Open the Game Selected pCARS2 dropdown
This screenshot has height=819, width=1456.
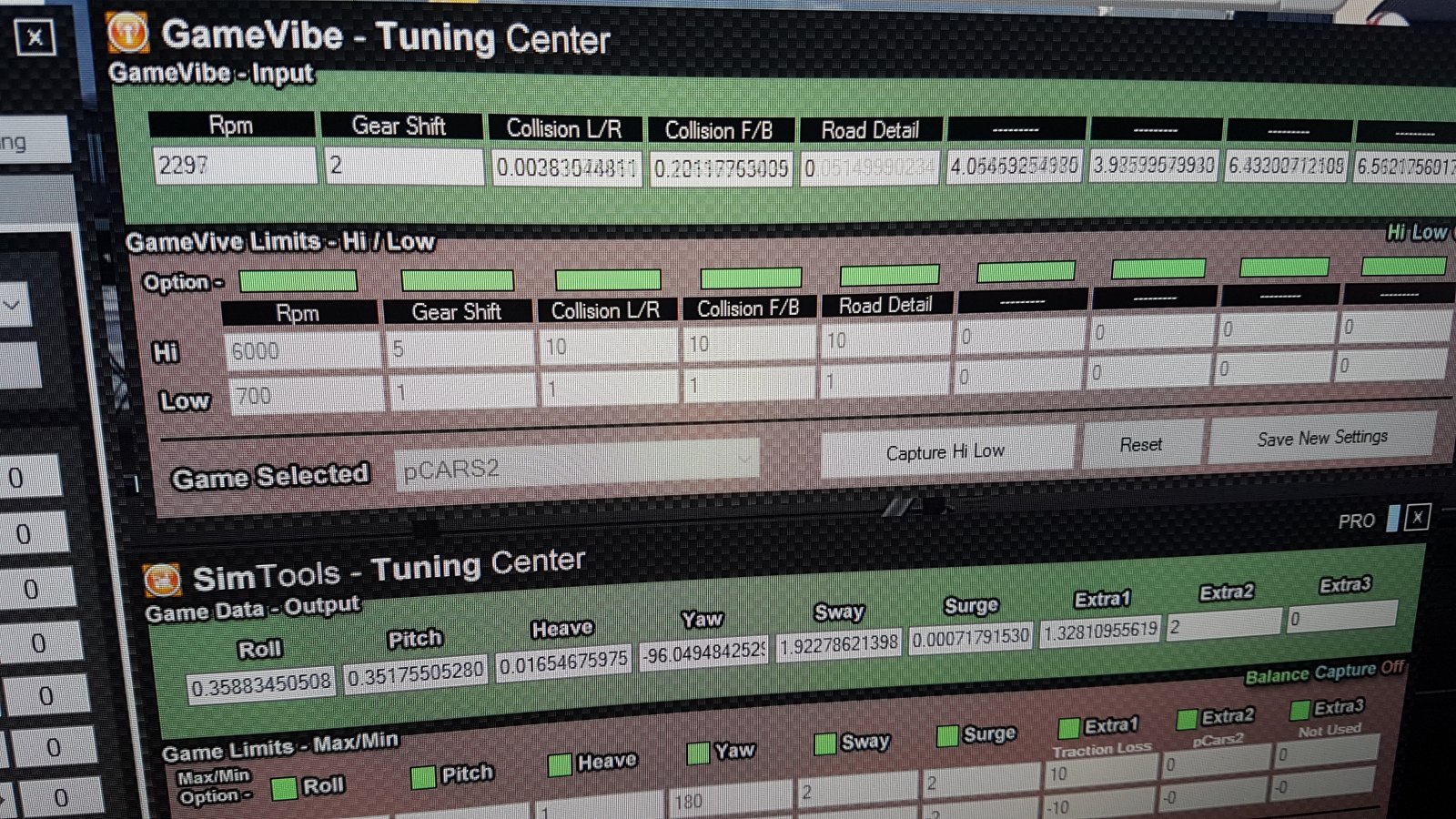pyautogui.click(x=576, y=464)
